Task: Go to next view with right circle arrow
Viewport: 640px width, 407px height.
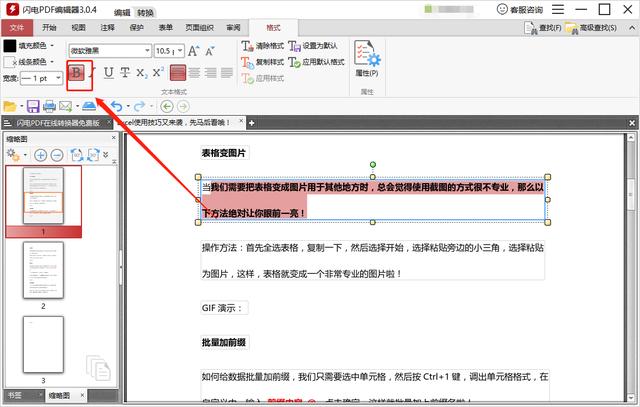Action: 183,107
